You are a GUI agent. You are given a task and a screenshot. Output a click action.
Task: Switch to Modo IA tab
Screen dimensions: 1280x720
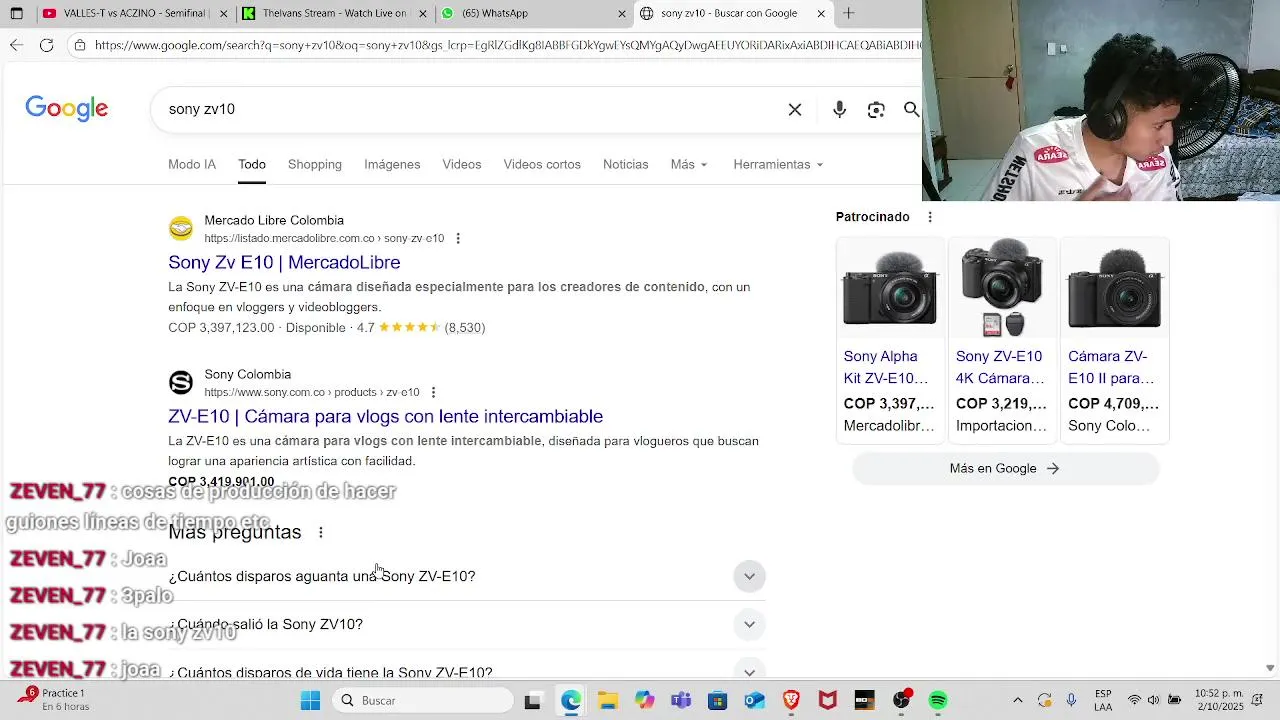click(x=192, y=165)
